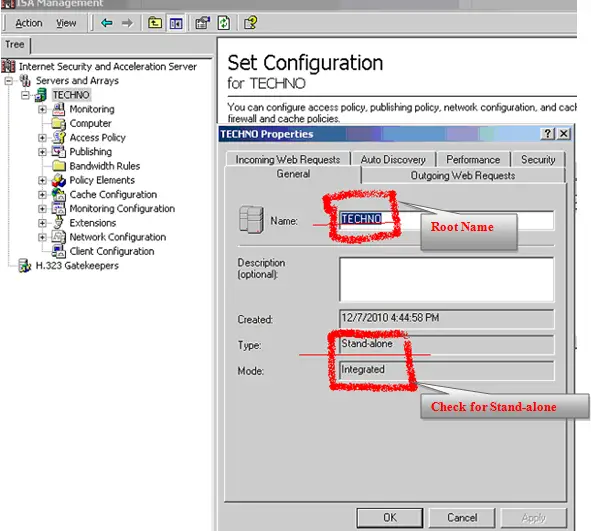
Task: Click the Monitoring node icon
Action: [x=58, y=109]
